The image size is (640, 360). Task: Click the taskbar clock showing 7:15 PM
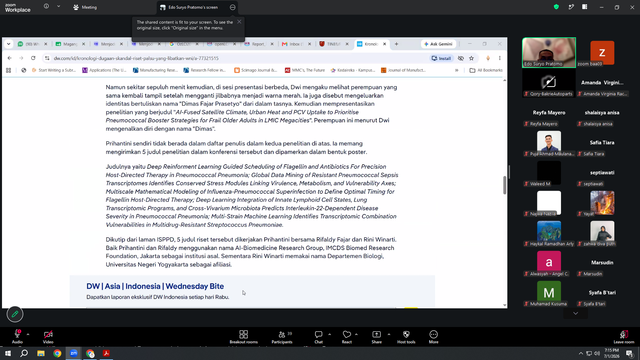611,353
